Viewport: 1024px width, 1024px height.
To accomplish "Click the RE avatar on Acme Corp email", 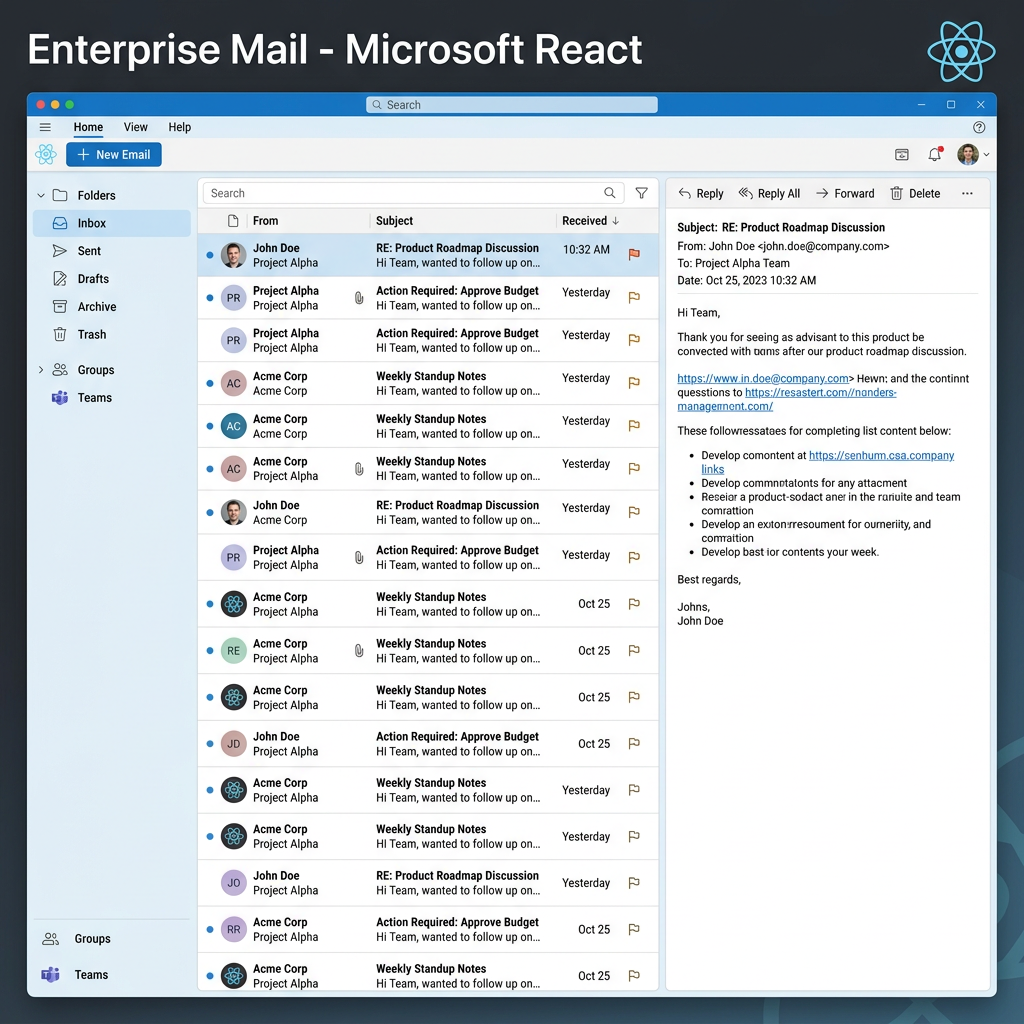I will (233, 650).
